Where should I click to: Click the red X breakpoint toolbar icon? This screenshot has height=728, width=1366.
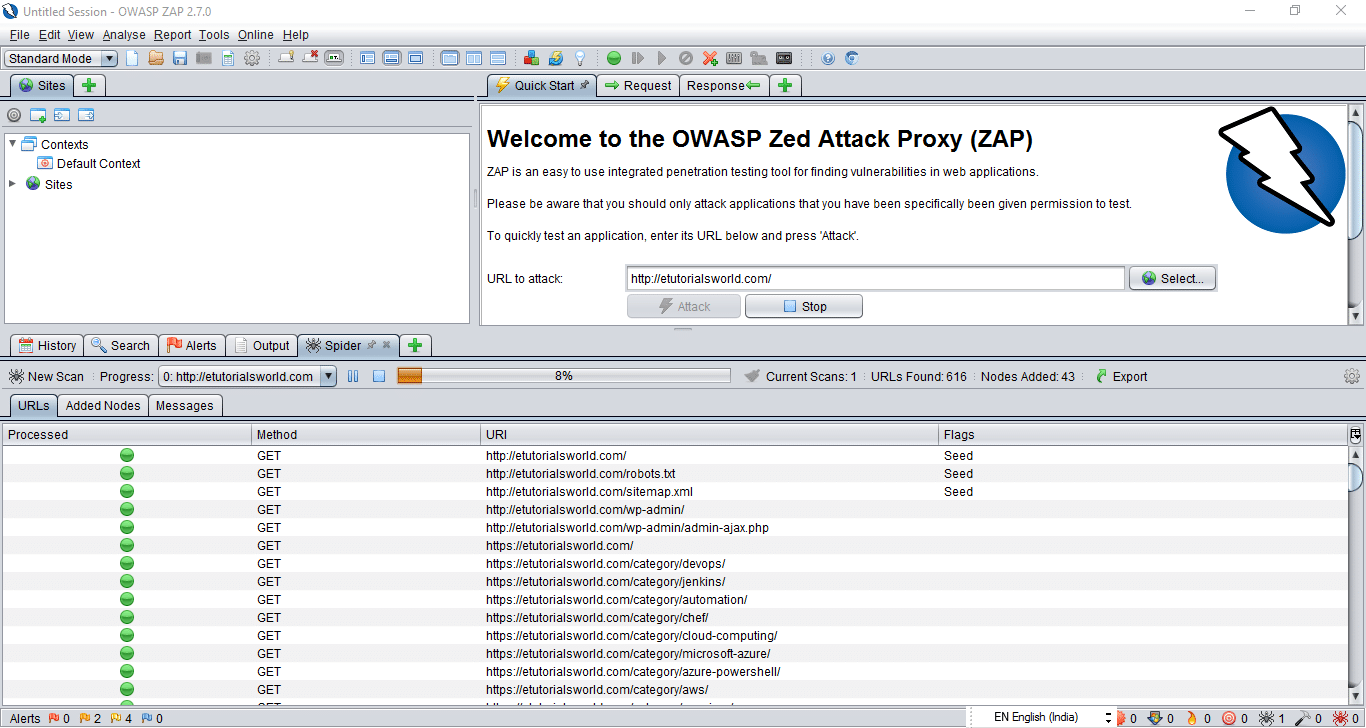pyautogui.click(x=710, y=58)
